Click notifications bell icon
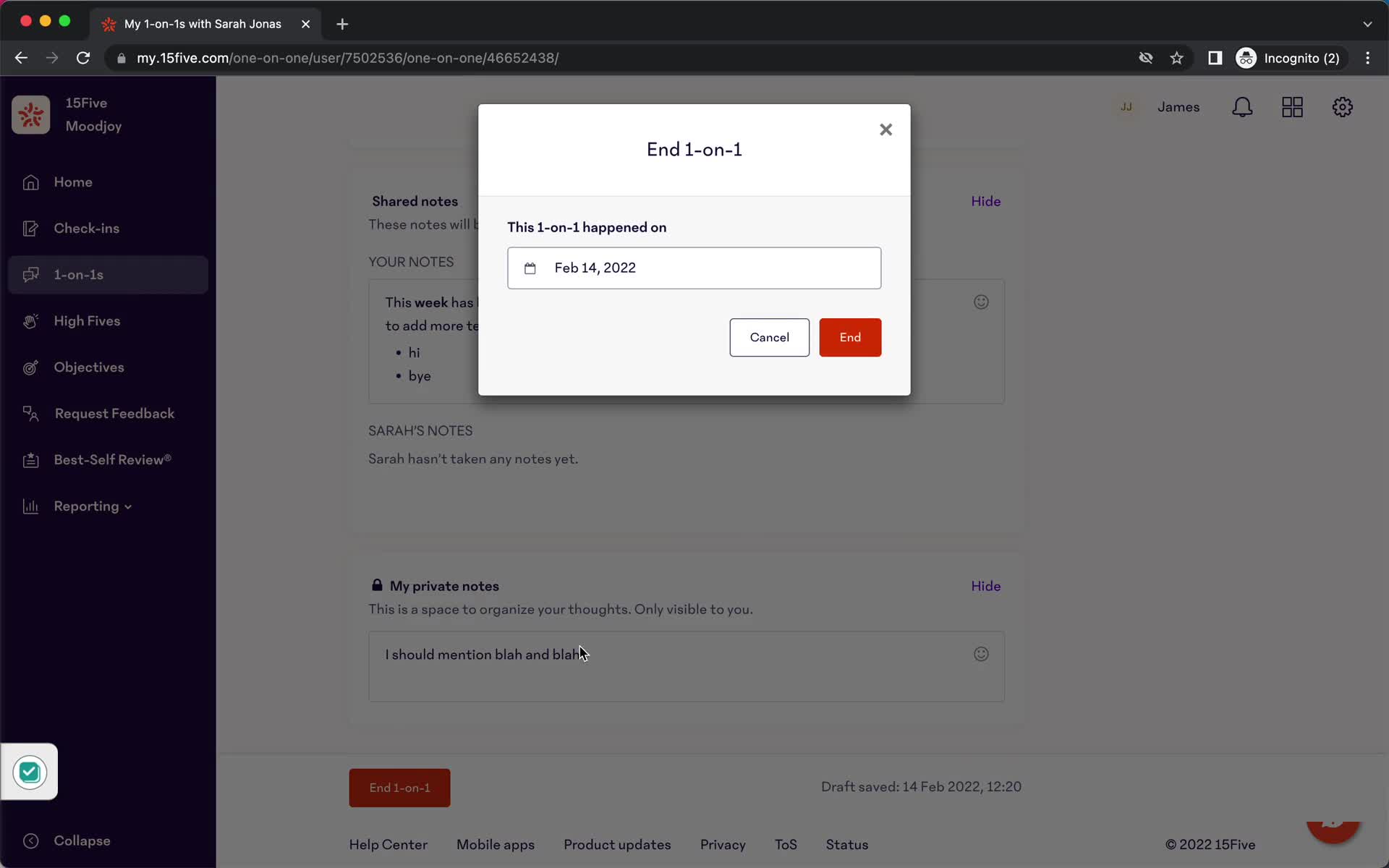The height and width of the screenshot is (868, 1389). tap(1243, 107)
